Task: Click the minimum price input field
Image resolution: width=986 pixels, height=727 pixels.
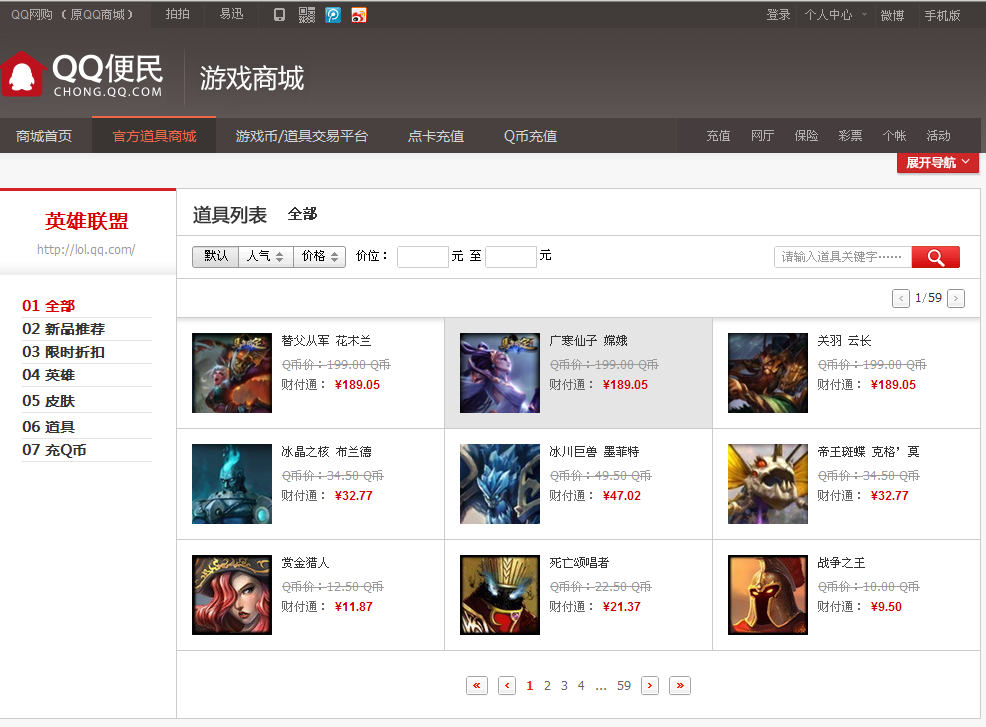Action: tap(423, 257)
